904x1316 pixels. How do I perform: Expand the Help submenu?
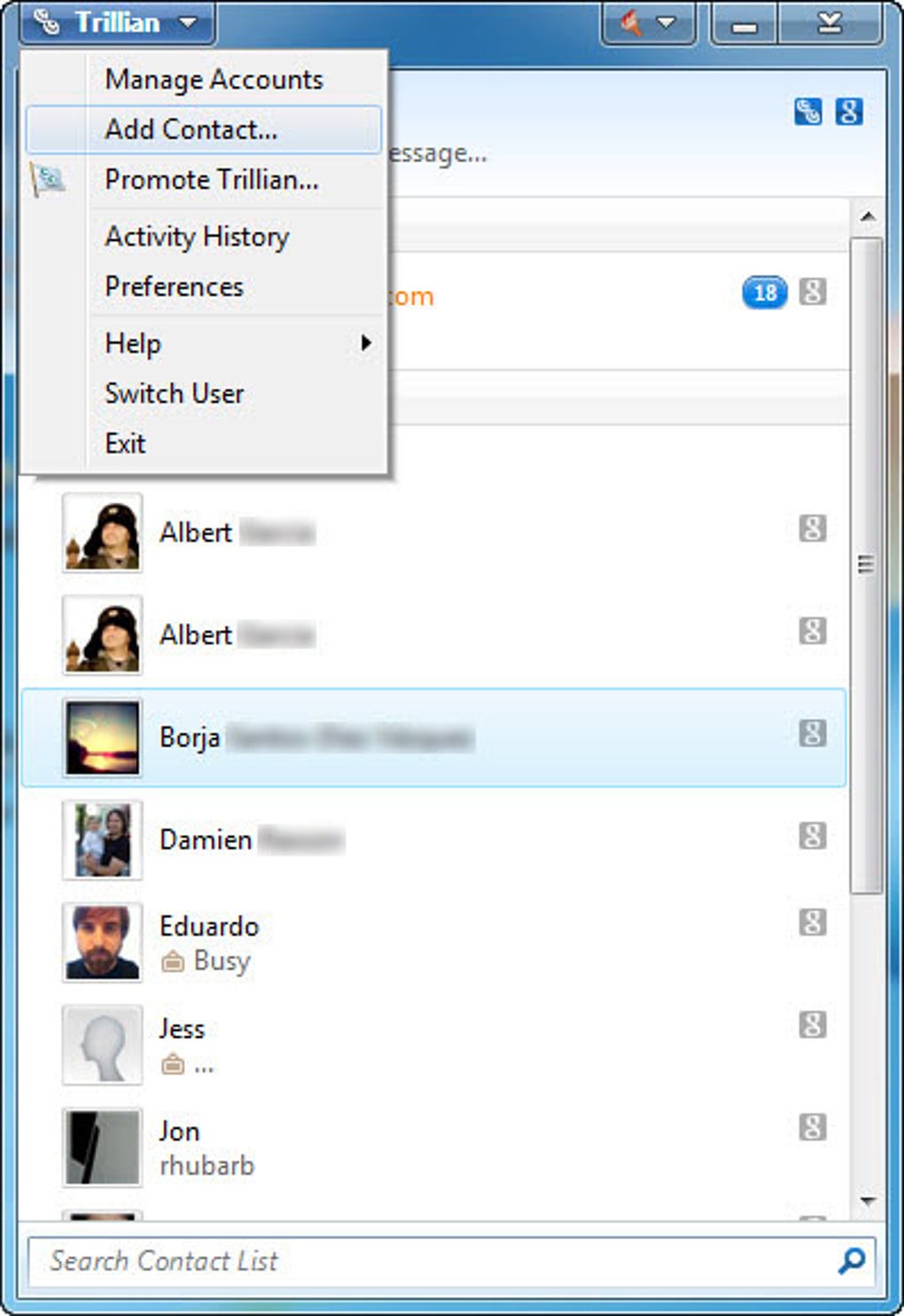coord(204,343)
